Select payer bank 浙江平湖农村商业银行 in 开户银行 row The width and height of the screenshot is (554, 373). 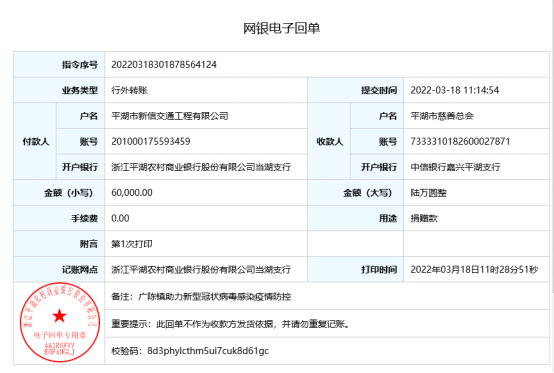pos(201,167)
